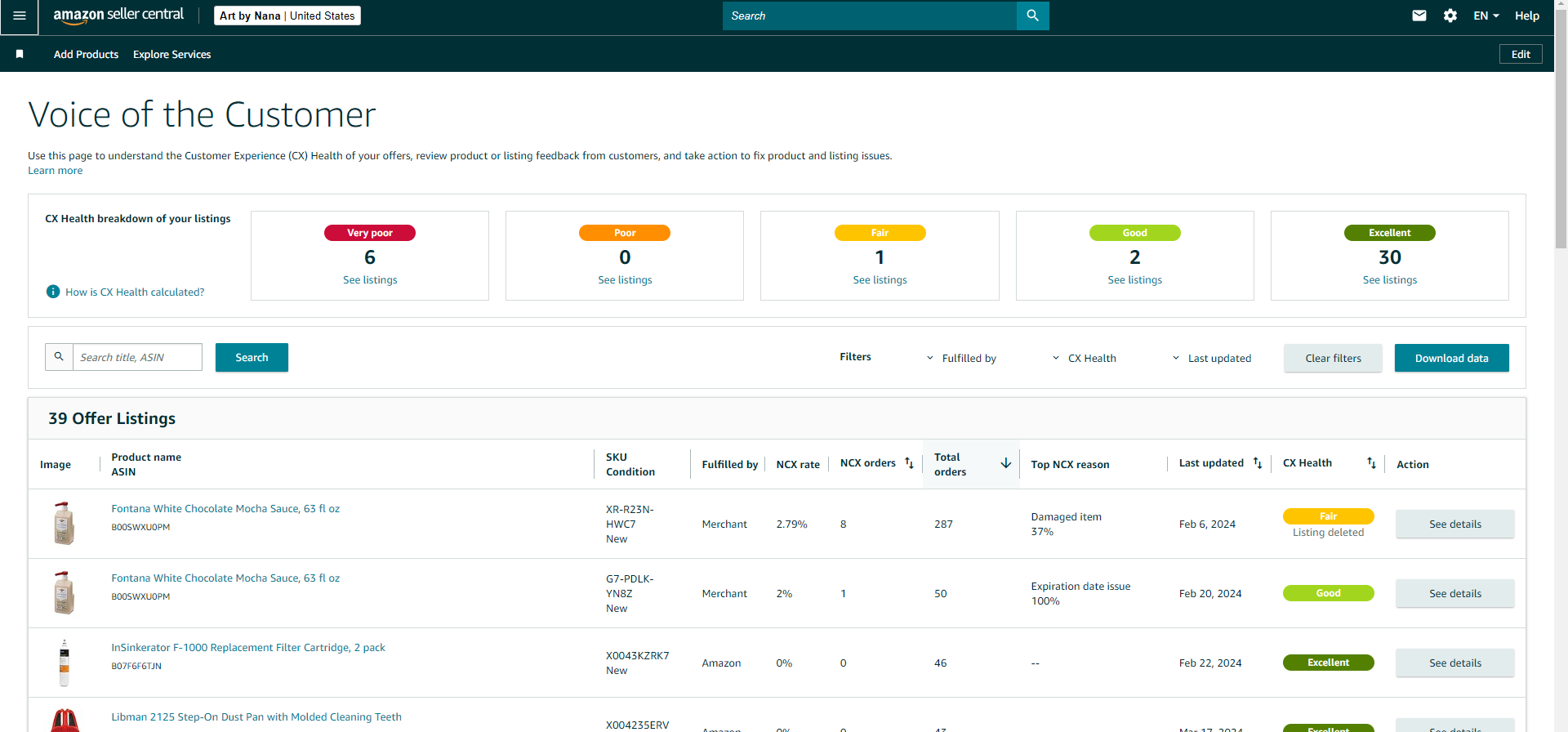See details for 287-order Fontana row
Viewport: 1568px width, 732px height.
(x=1454, y=524)
